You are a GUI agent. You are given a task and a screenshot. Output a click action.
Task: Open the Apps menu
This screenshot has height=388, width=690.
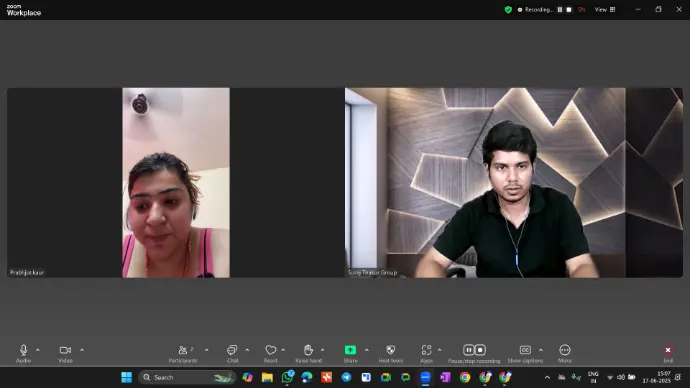click(426, 354)
